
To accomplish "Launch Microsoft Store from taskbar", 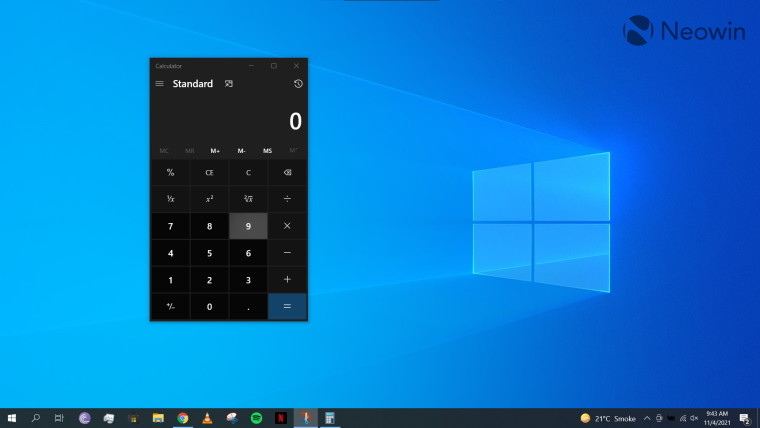I will [133, 418].
